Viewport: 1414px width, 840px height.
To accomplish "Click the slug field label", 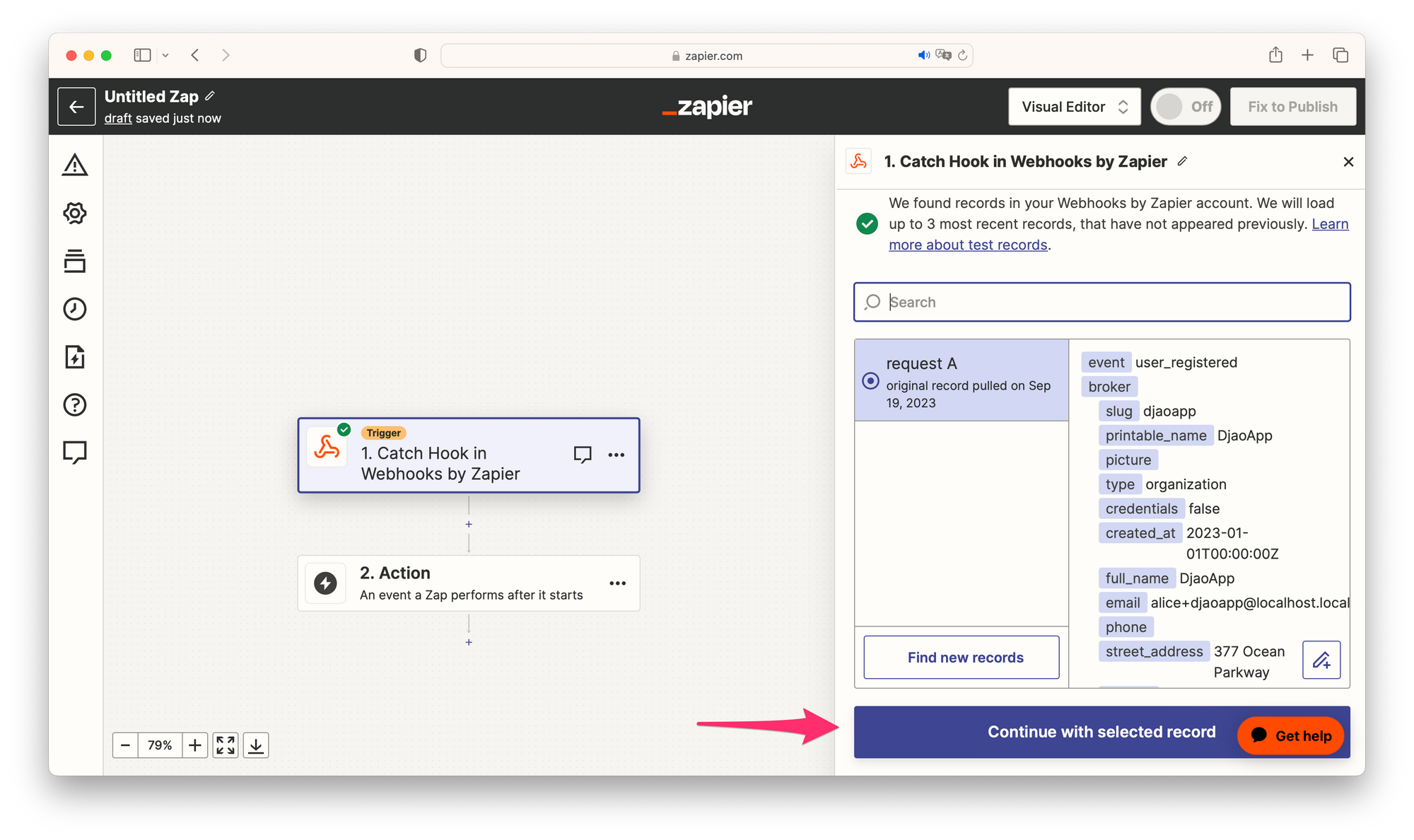I will 1118,412.
